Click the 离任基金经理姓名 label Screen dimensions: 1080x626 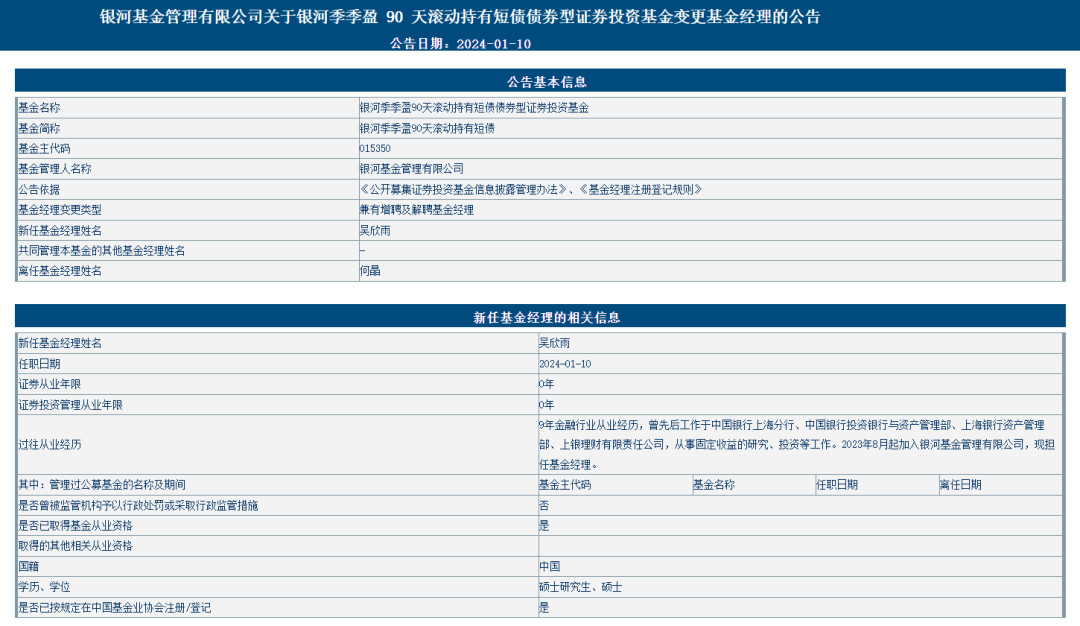60,271
